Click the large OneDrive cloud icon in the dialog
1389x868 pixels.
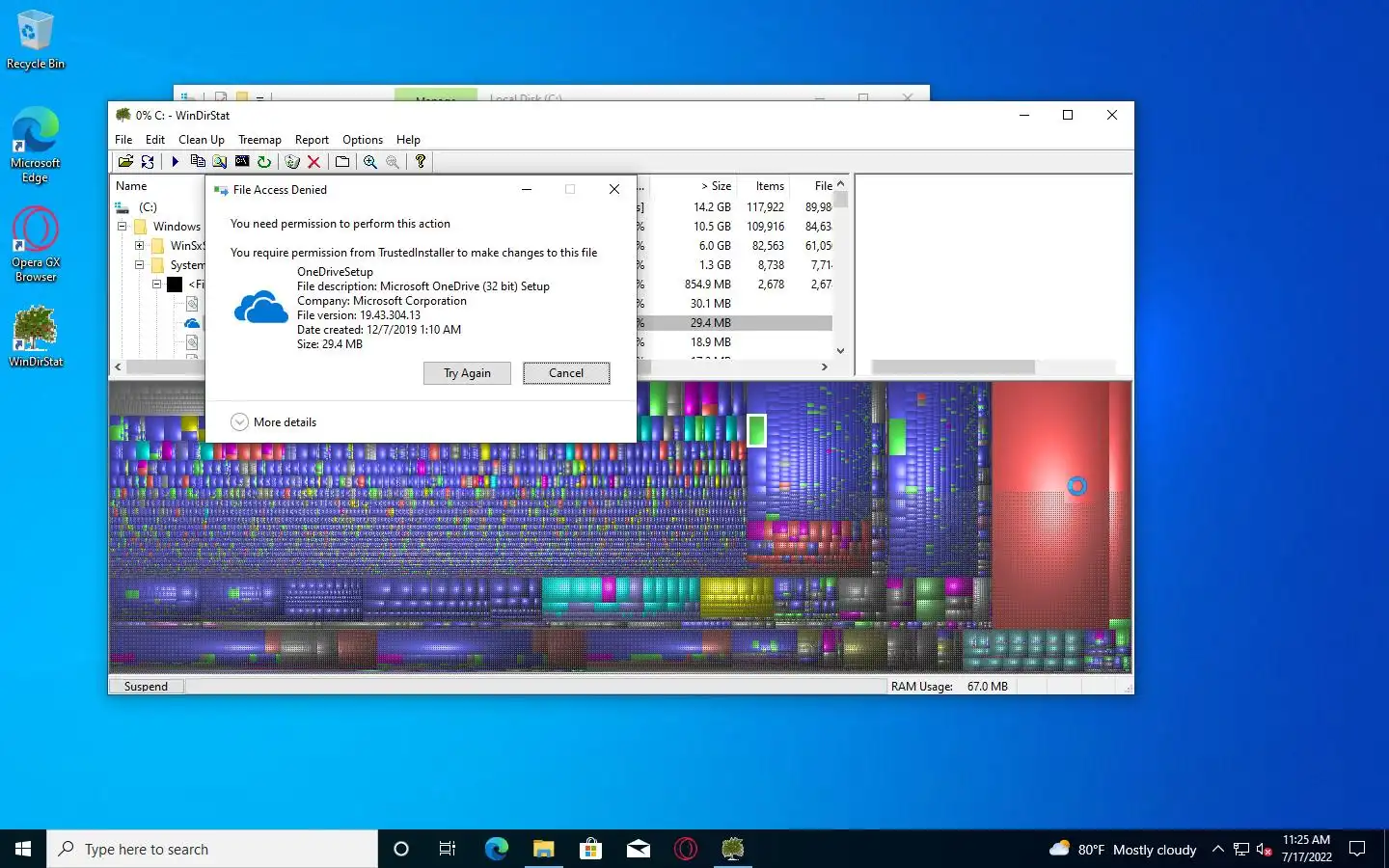(x=261, y=308)
